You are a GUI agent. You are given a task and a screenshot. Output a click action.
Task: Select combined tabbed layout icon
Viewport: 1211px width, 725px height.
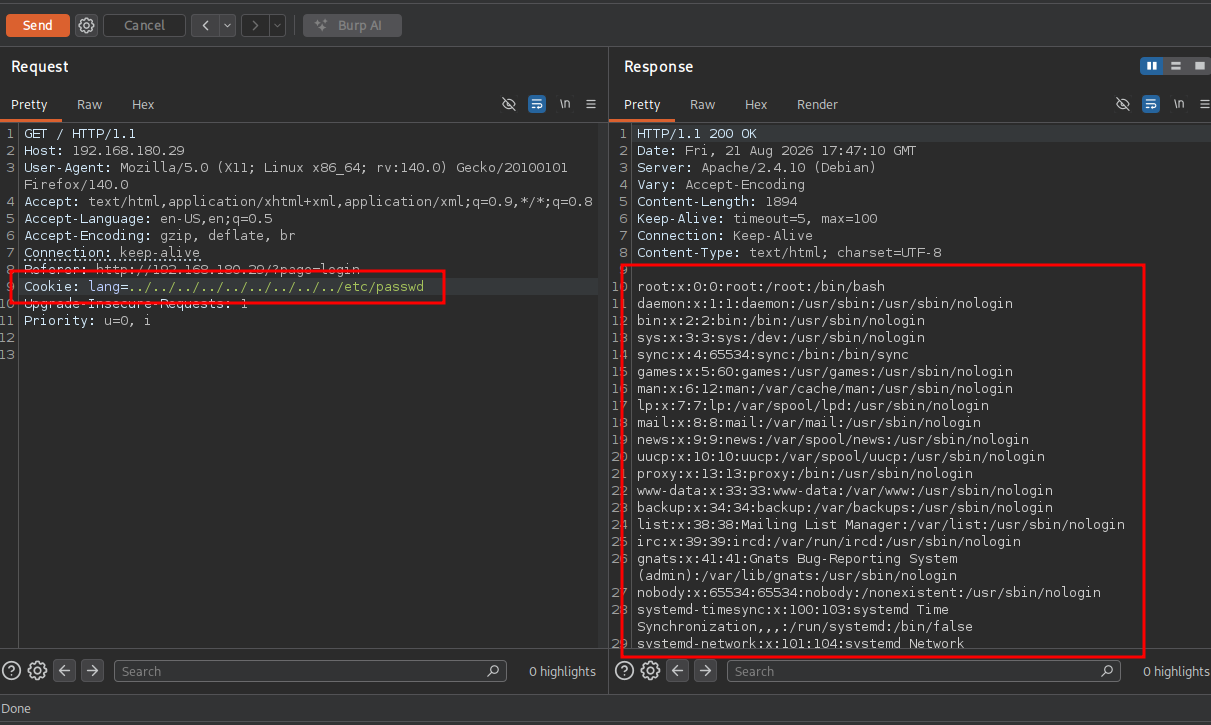point(1199,66)
